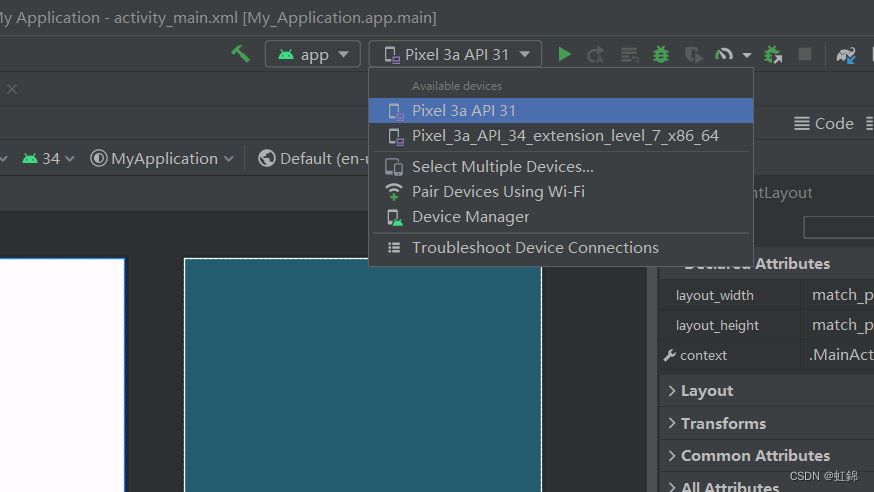Expand the Transforms attributes section
This screenshot has width=874, height=492.
[x=722, y=423]
